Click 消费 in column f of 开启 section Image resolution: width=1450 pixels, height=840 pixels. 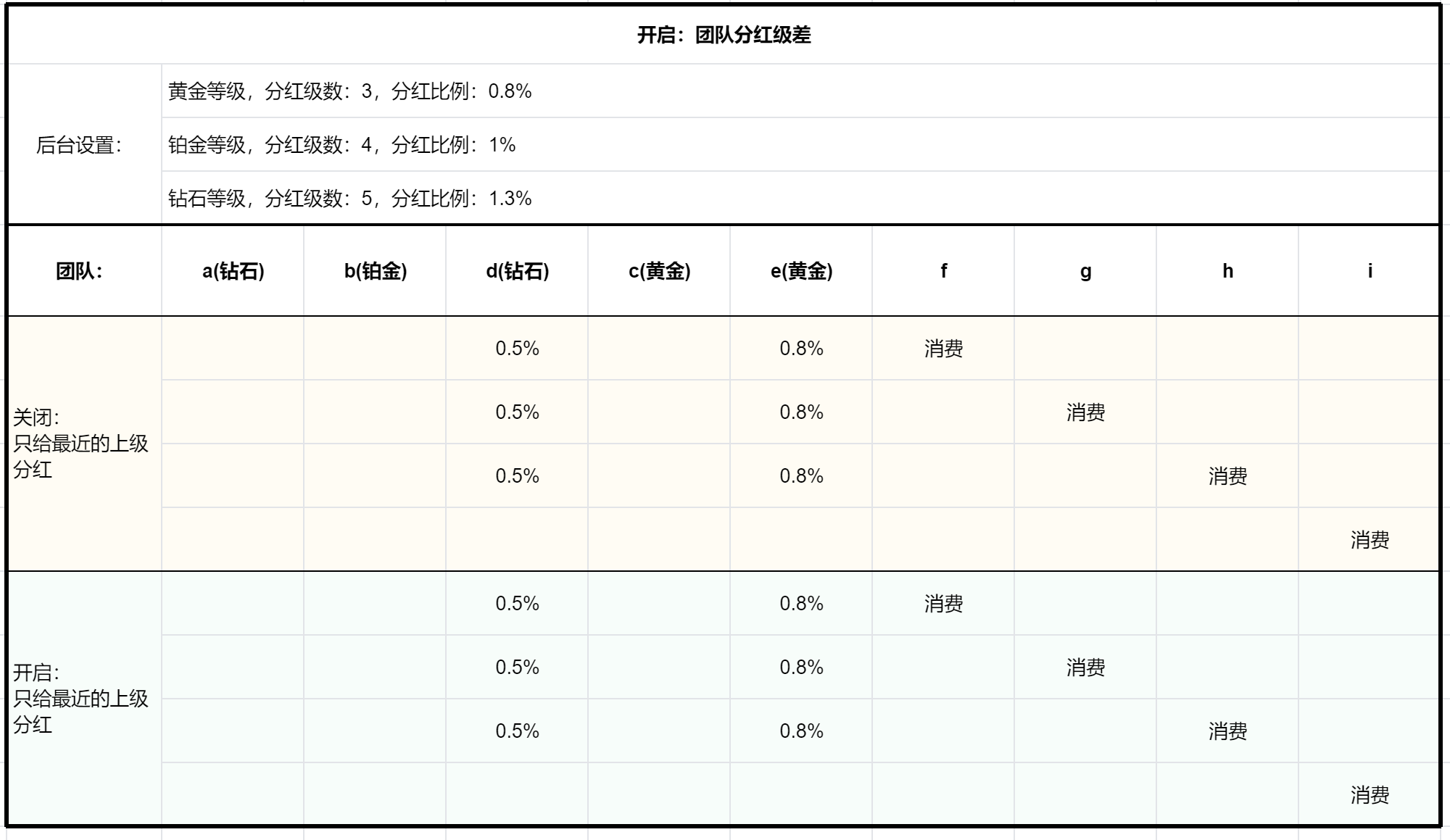pos(943,604)
